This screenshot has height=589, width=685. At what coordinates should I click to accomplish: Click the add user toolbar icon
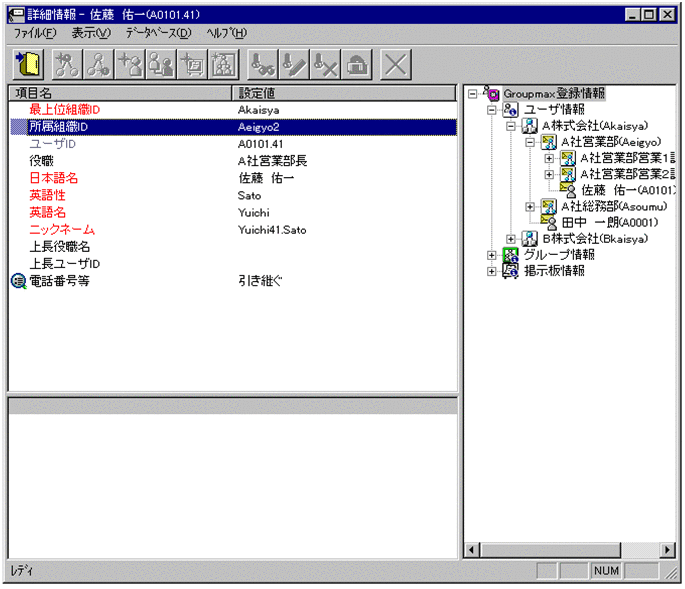tap(130, 65)
